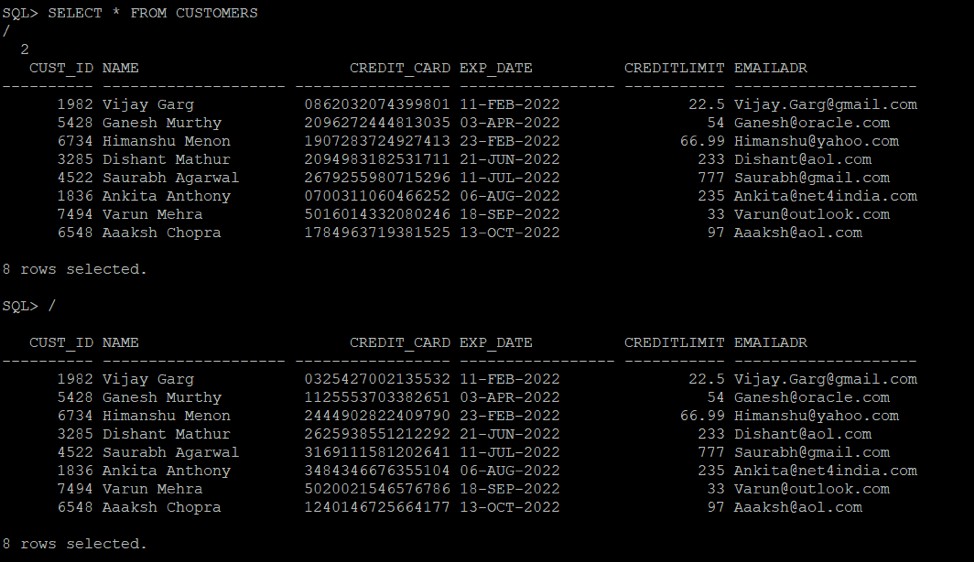
Task: Click the CREDIT_CARD header in the second result
Action: coord(400,342)
